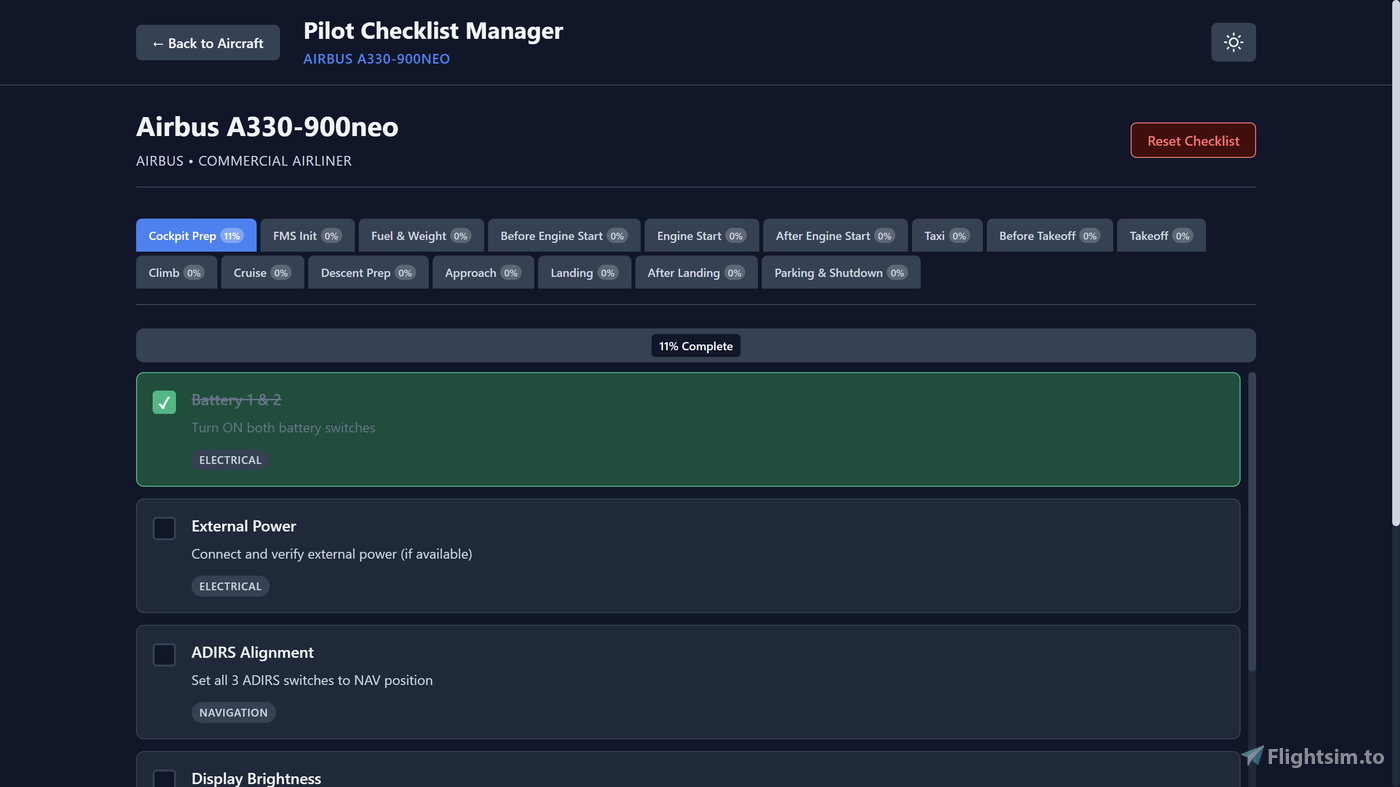Viewport: 1400px width, 787px height.
Task: Open the AIRBUS A330-900NEO link
Action: tap(376, 59)
